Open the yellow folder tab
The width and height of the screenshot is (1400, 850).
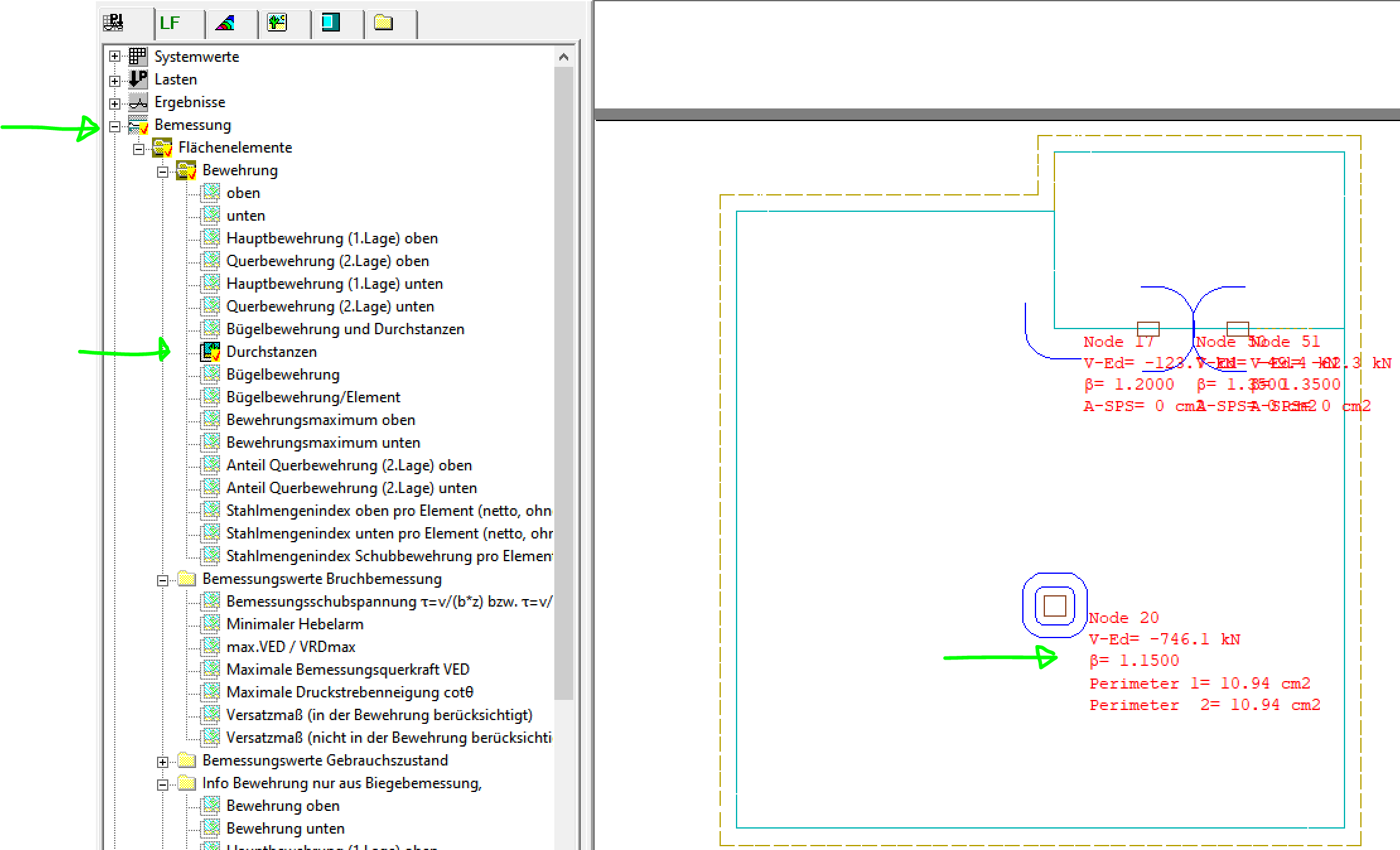(x=383, y=23)
